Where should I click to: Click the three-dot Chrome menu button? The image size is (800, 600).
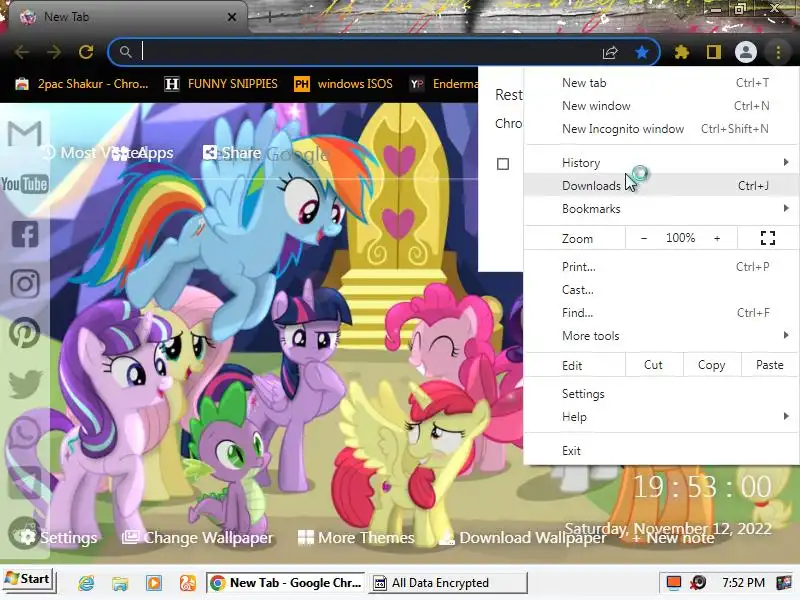coord(778,52)
